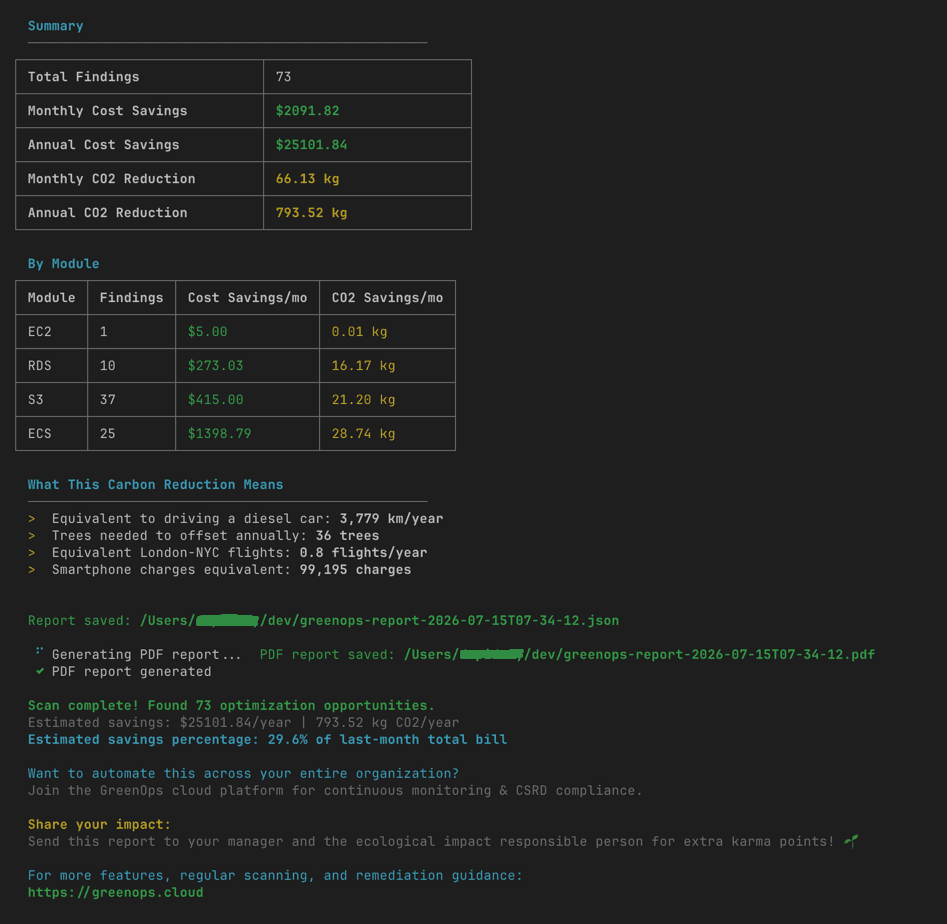Click the Monthly Cost Savings value $2091.82
947x924 pixels.
307,111
